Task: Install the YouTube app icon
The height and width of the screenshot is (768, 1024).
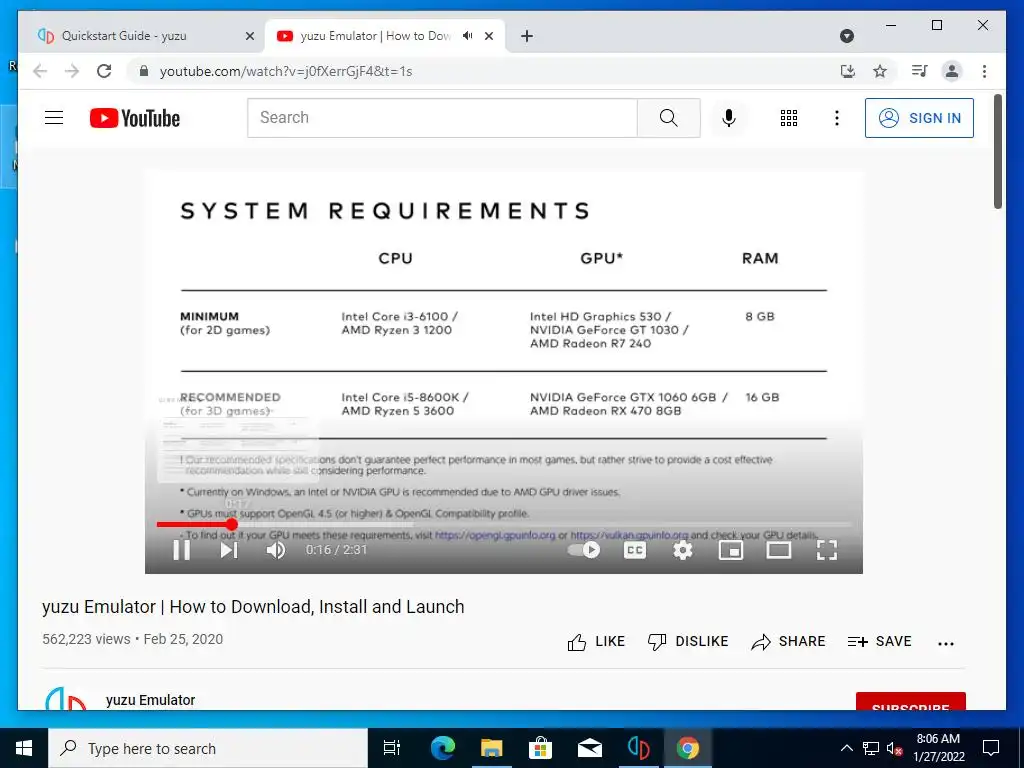Action: [x=848, y=71]
